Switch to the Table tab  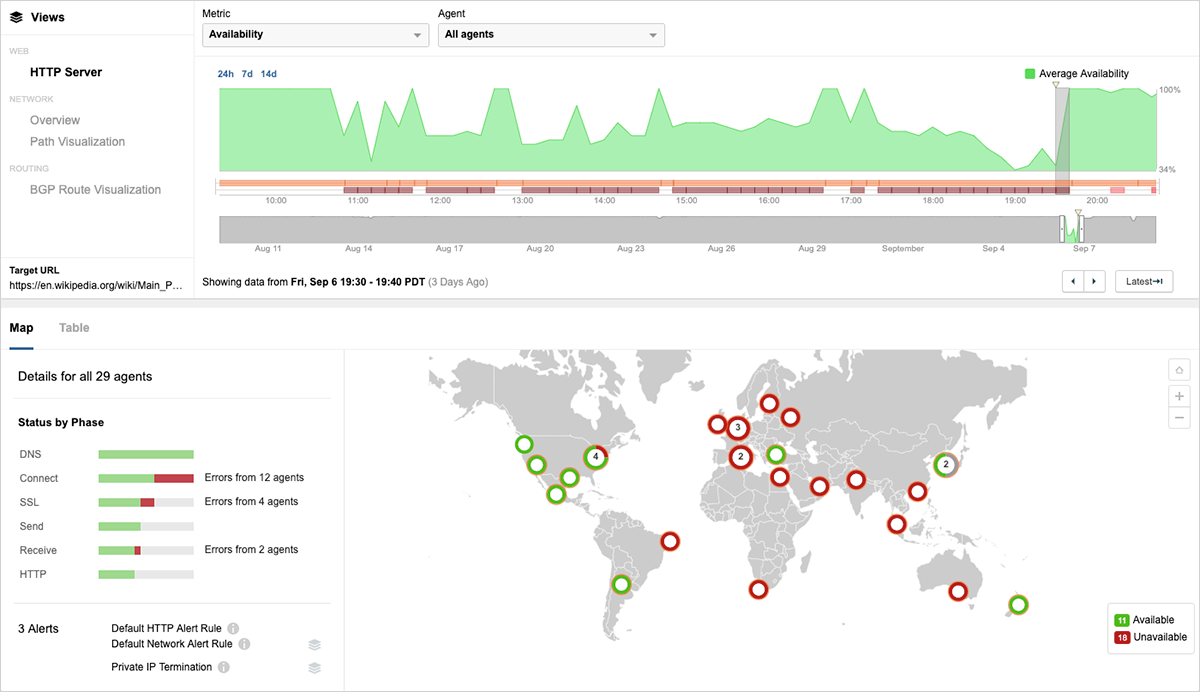[74, 328]
